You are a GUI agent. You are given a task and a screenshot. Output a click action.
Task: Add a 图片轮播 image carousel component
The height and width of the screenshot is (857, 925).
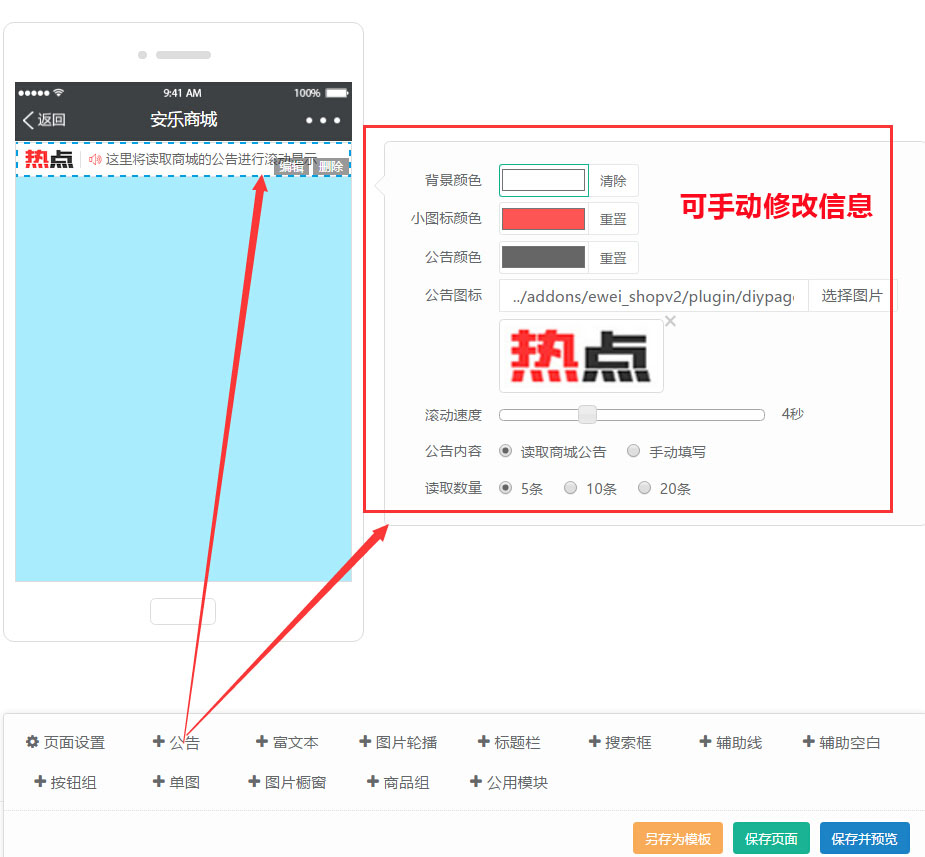tap(398, 742)
